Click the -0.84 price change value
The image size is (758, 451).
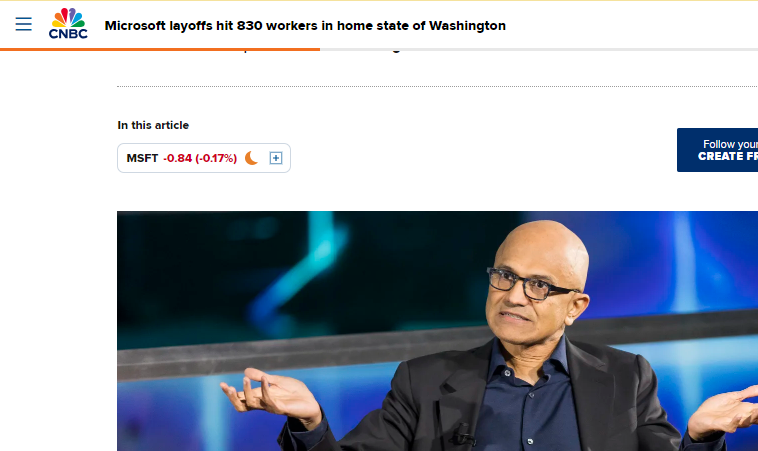point(177,158)
